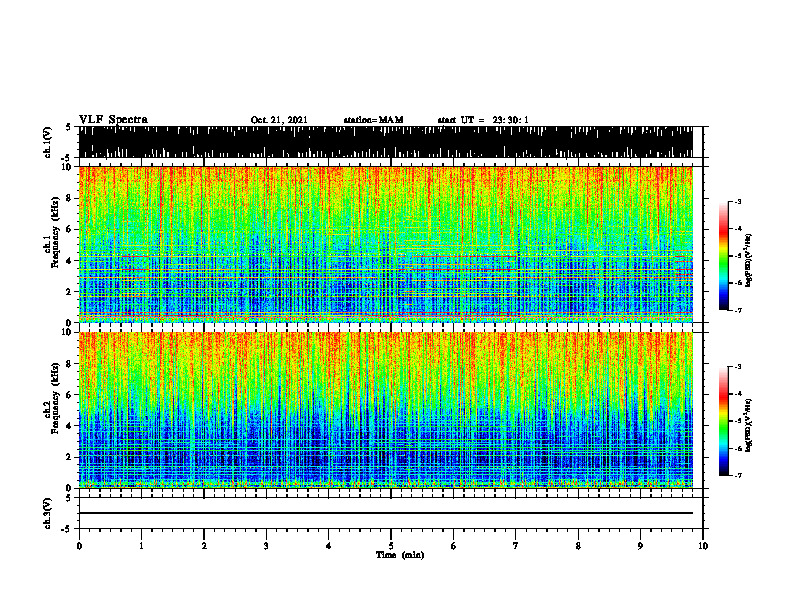Click the time axis tick label "0"

(x=79, y=546)
